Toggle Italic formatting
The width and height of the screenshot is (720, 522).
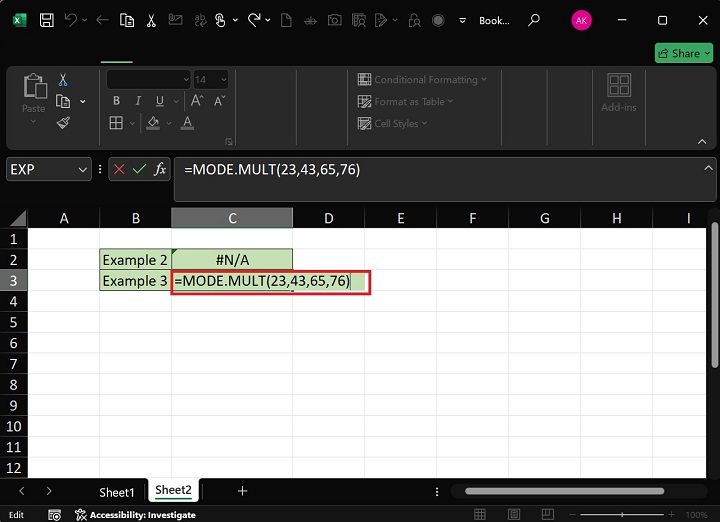138,101
